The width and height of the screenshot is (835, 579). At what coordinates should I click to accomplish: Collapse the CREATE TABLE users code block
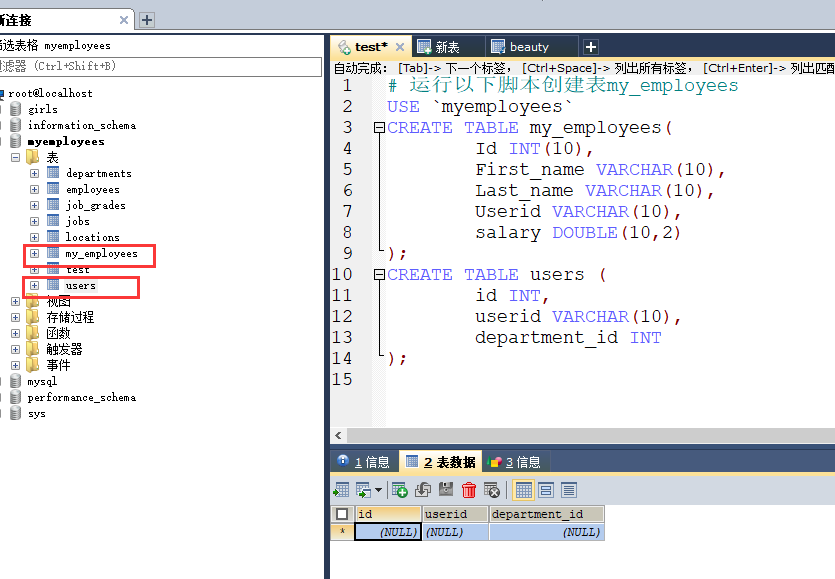(379, 274)
